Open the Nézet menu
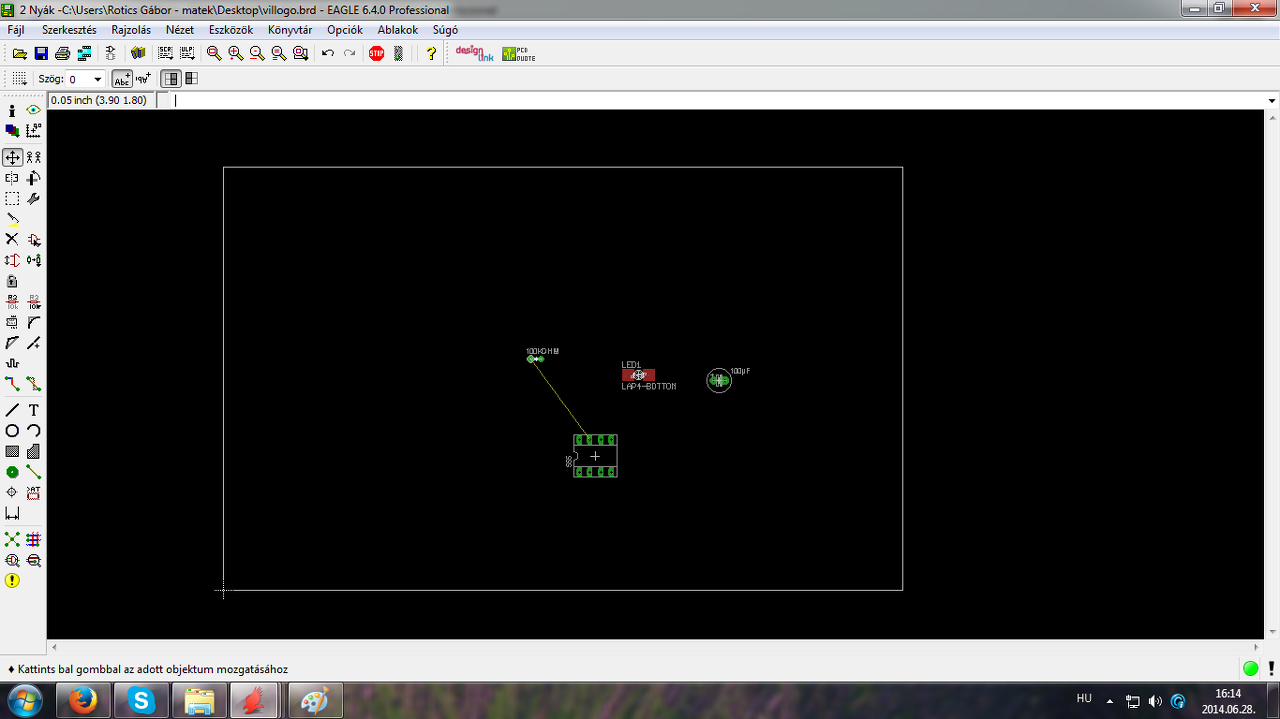 [180, 30]
